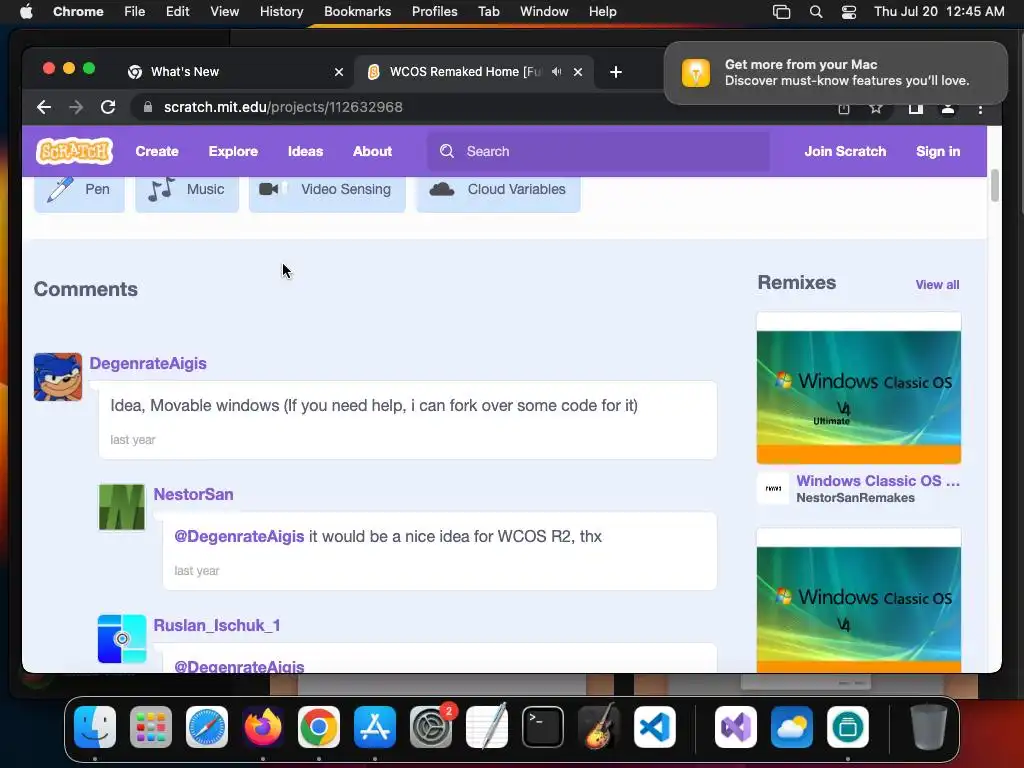Click the Get more from your Mac notification
Screen dimensions: 1024x768
[836, 72]
